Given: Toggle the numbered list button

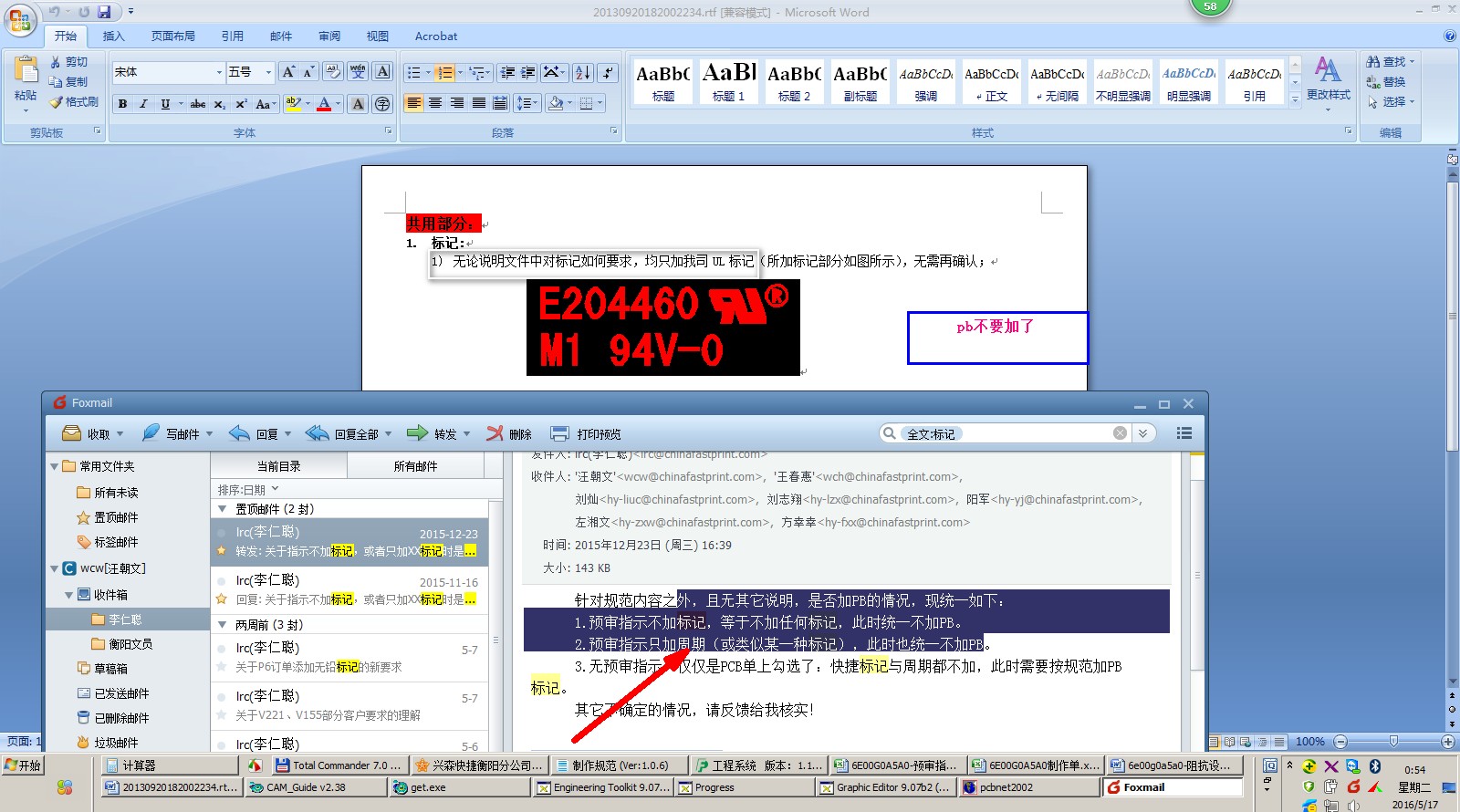Looking at the screenshot, I should point(444,72).
